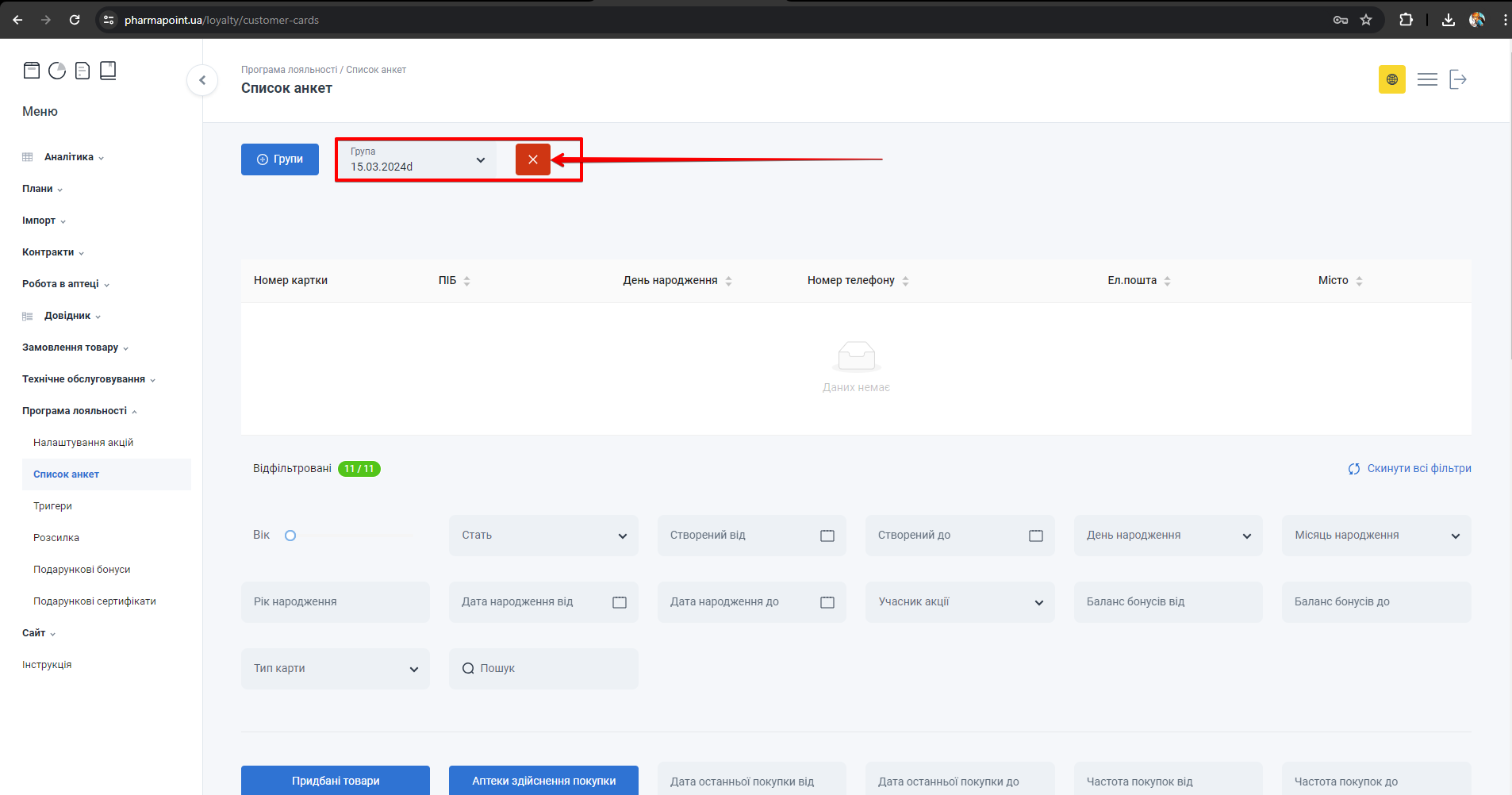Click the blue Групи button
The width and height of the screenshot is (1512, 795).
(280, 159)
